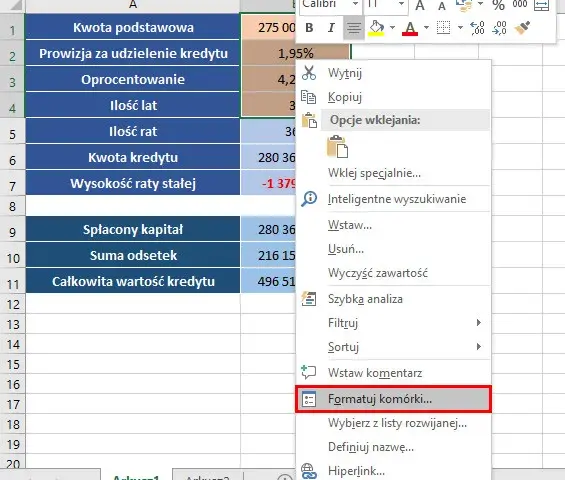
Task: Select cell 'Kwota podstawowa'
Action: coord(133,27)
